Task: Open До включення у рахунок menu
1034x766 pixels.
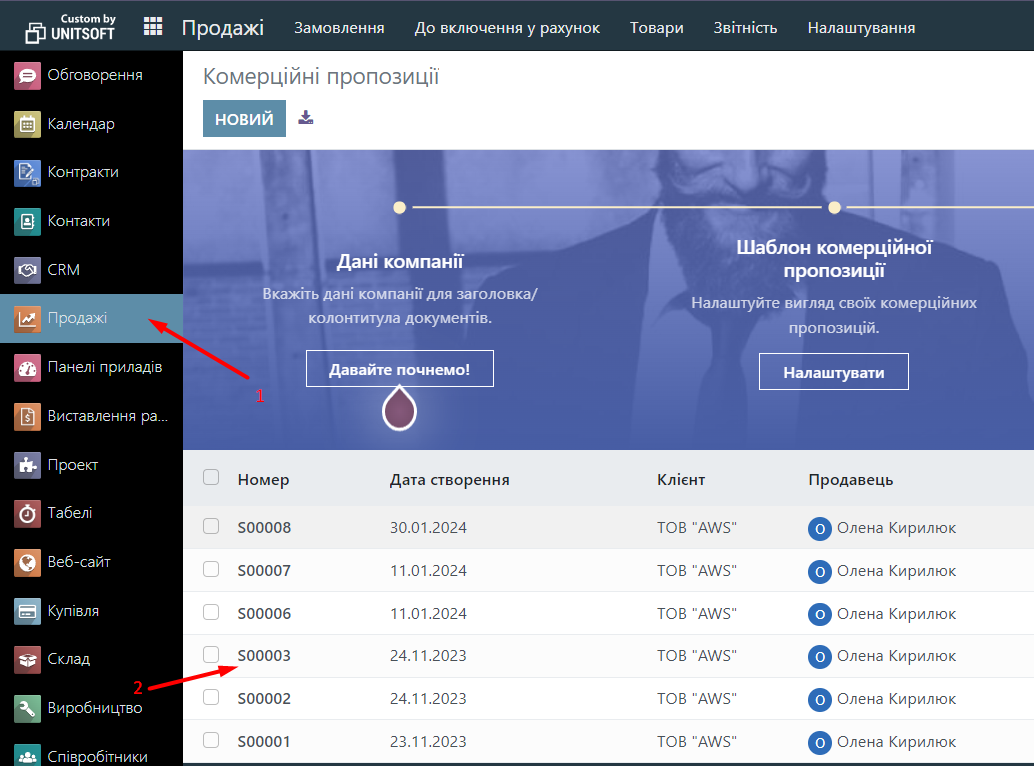Action: coord(507,27)
